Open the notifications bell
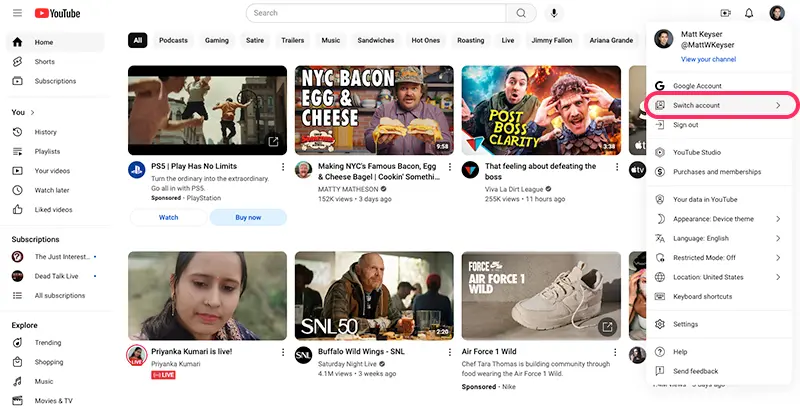Screen dimensions: 800x409 (749, 13)
